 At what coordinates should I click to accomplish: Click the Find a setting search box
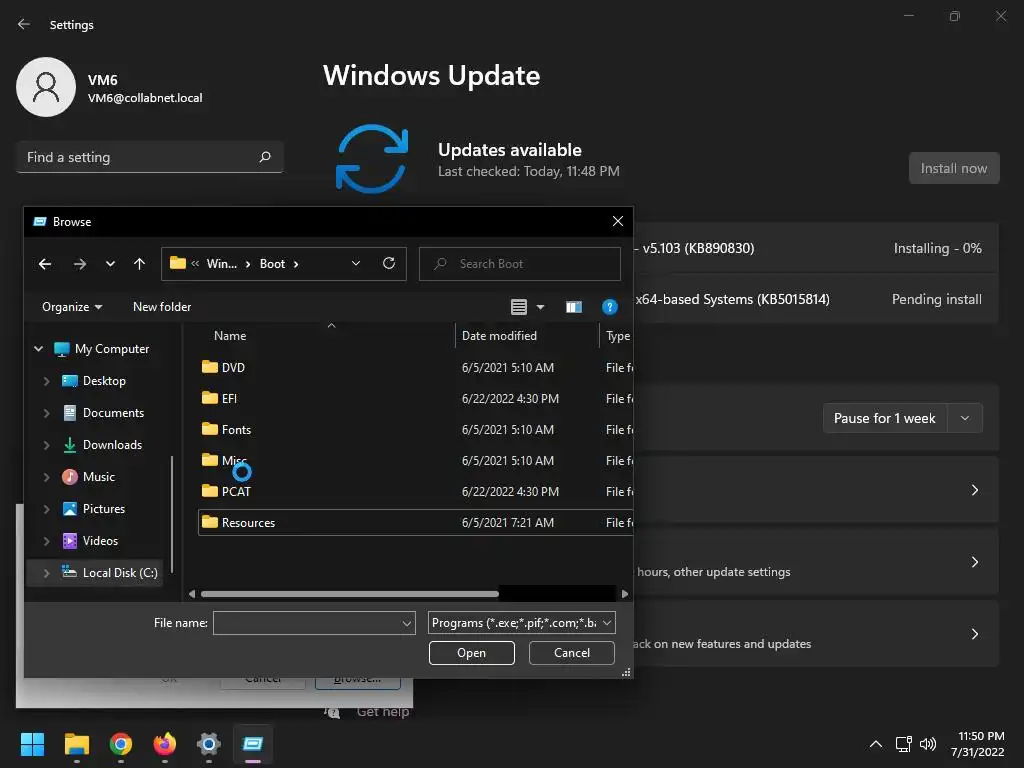150,157
